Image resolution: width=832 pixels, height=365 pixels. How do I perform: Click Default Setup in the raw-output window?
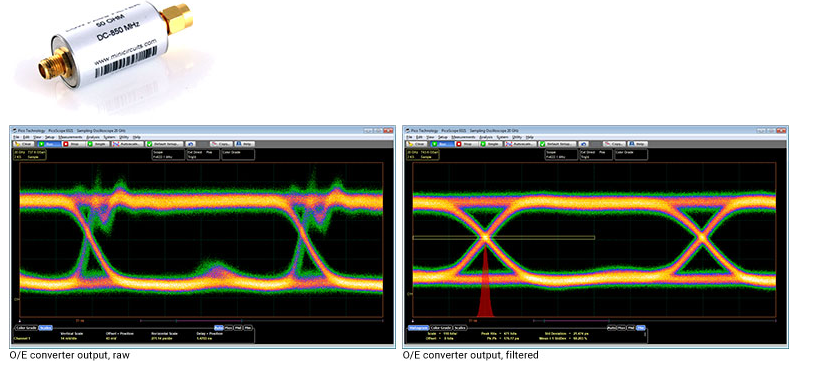click(x=164, y=144)
